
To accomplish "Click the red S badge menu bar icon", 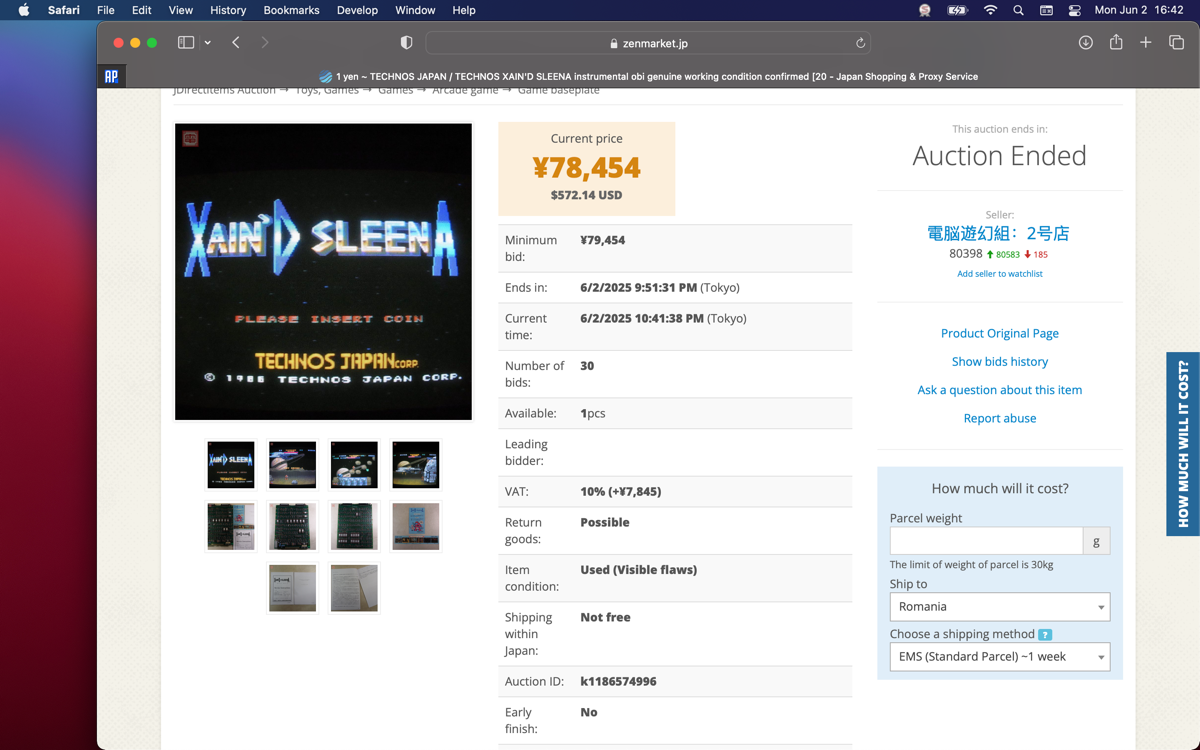I will 925,10.
